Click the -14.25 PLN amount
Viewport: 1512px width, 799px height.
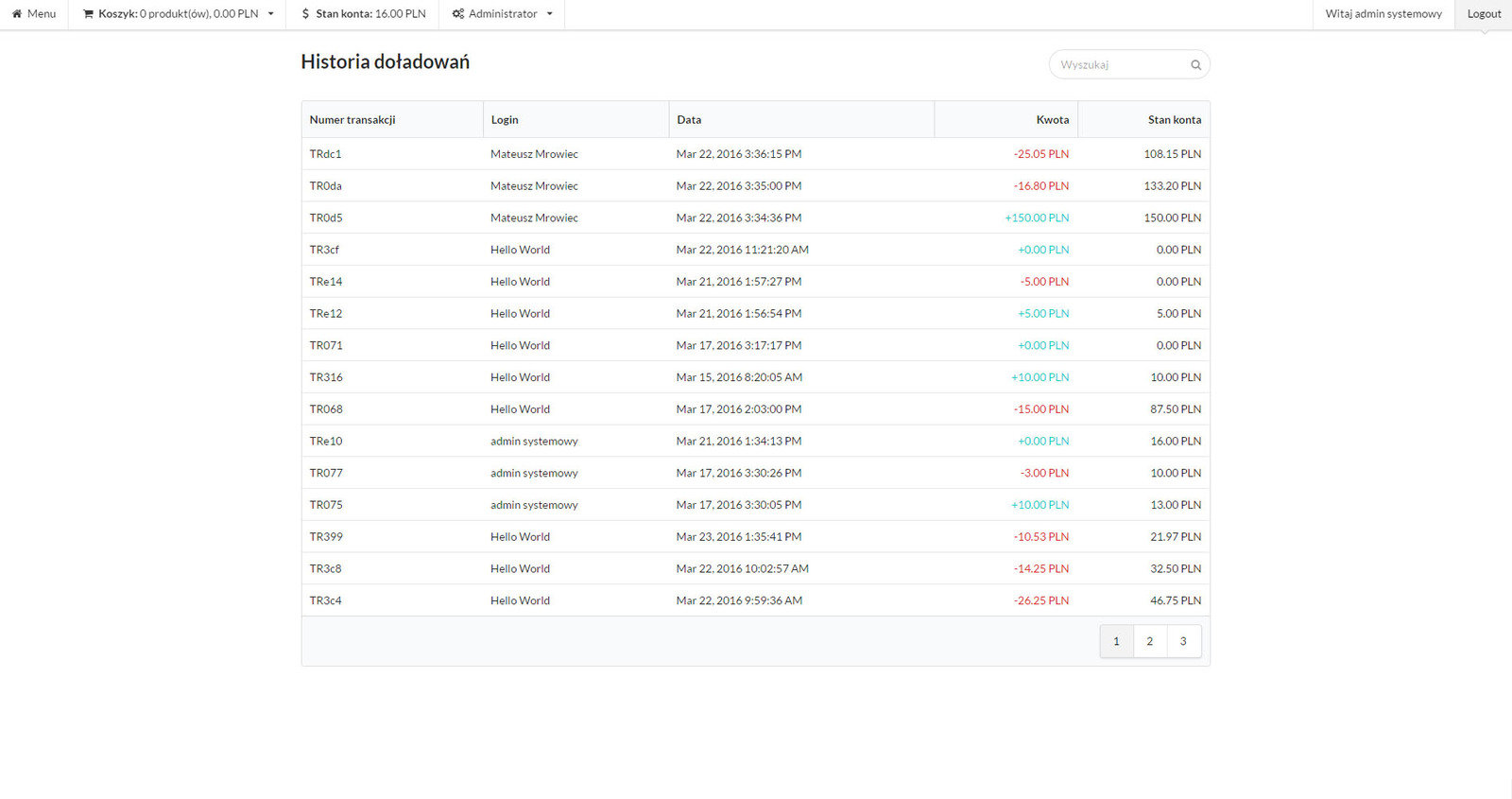(x=1041, y=569)
